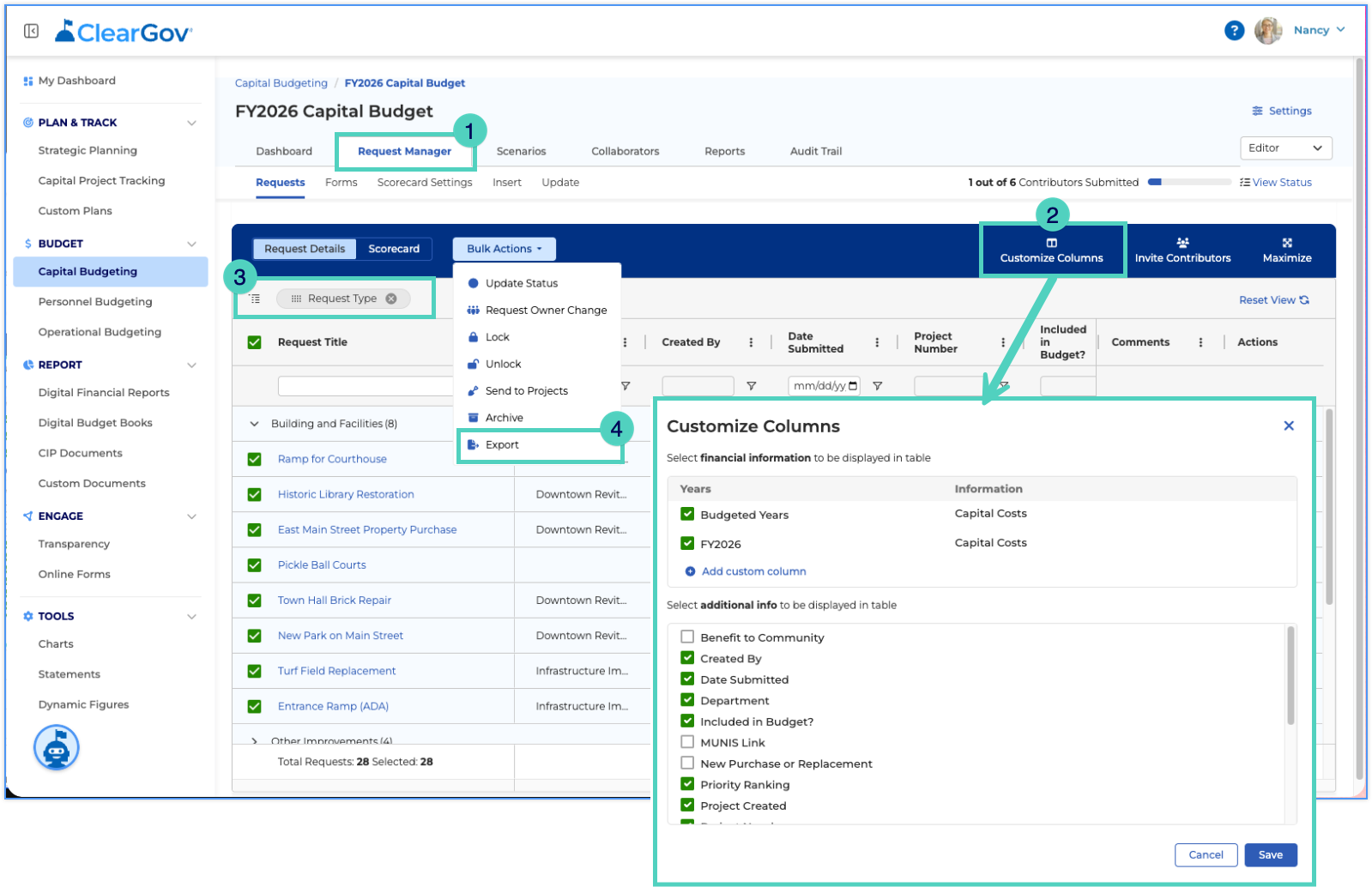Collapse the ENGAGE sidebar section
Image resolution: width=1372 pixels, height=887 pixels.
click(191, 516)
